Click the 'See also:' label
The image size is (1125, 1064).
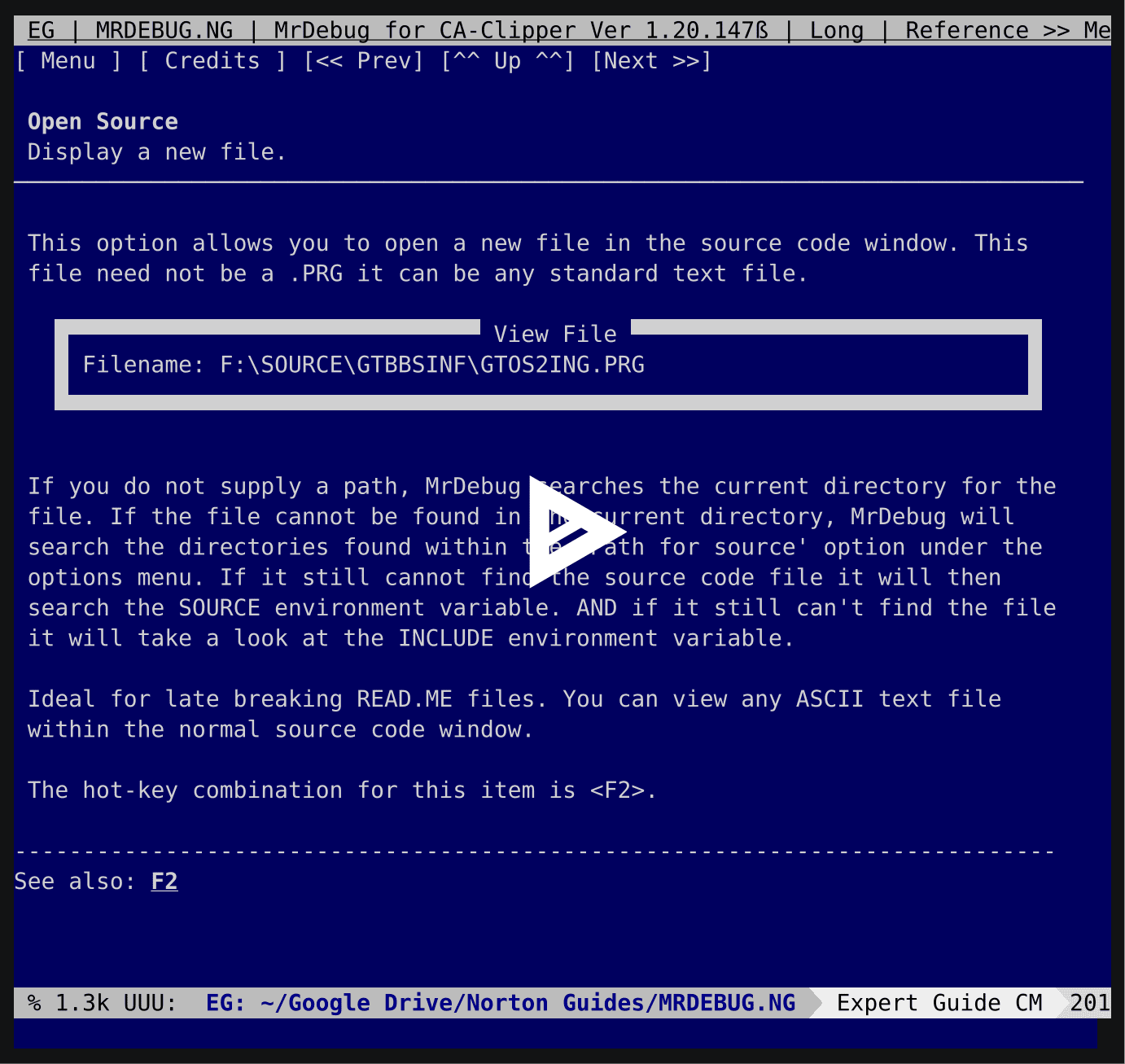pos(76,882)
